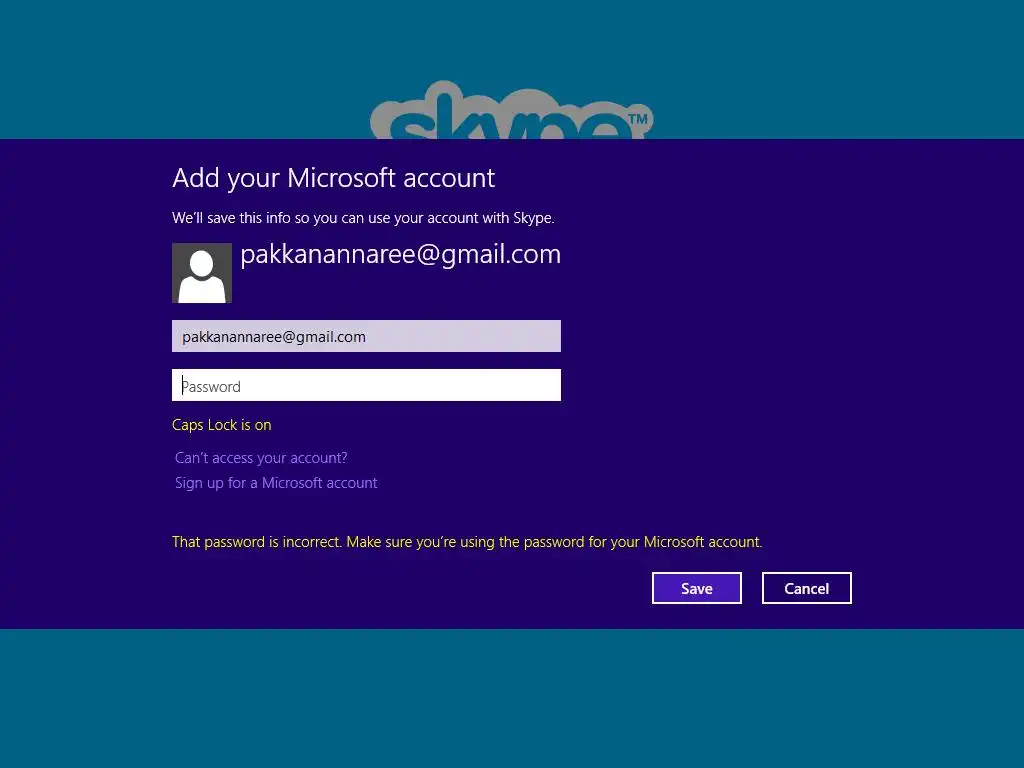Click the "Password" placeholder text
The height and width of the screenshot is (768, 1024).
pos(211,387)
